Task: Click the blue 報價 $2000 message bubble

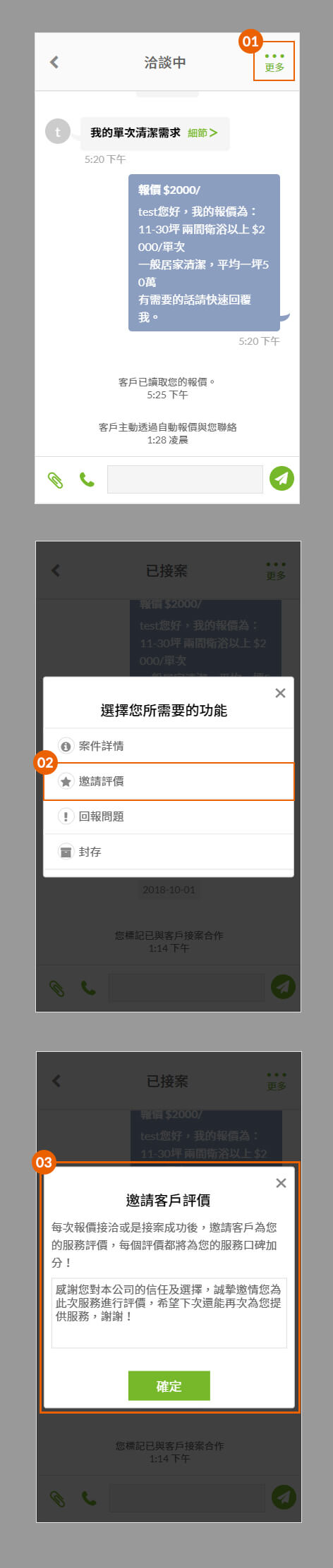Action: (205, 252)
